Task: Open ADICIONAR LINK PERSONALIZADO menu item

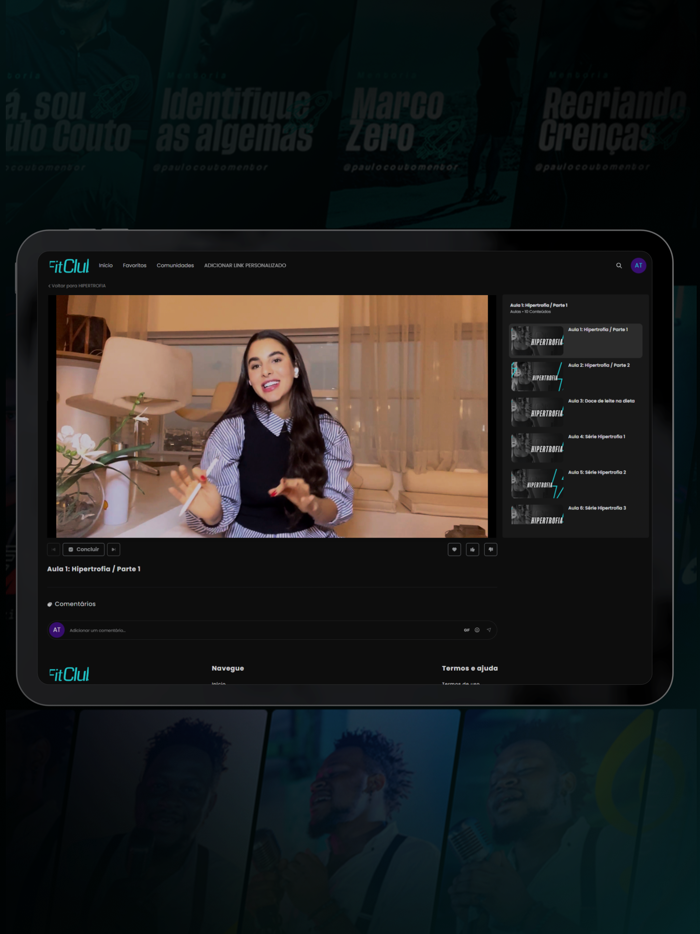Action: pos(245,266)
